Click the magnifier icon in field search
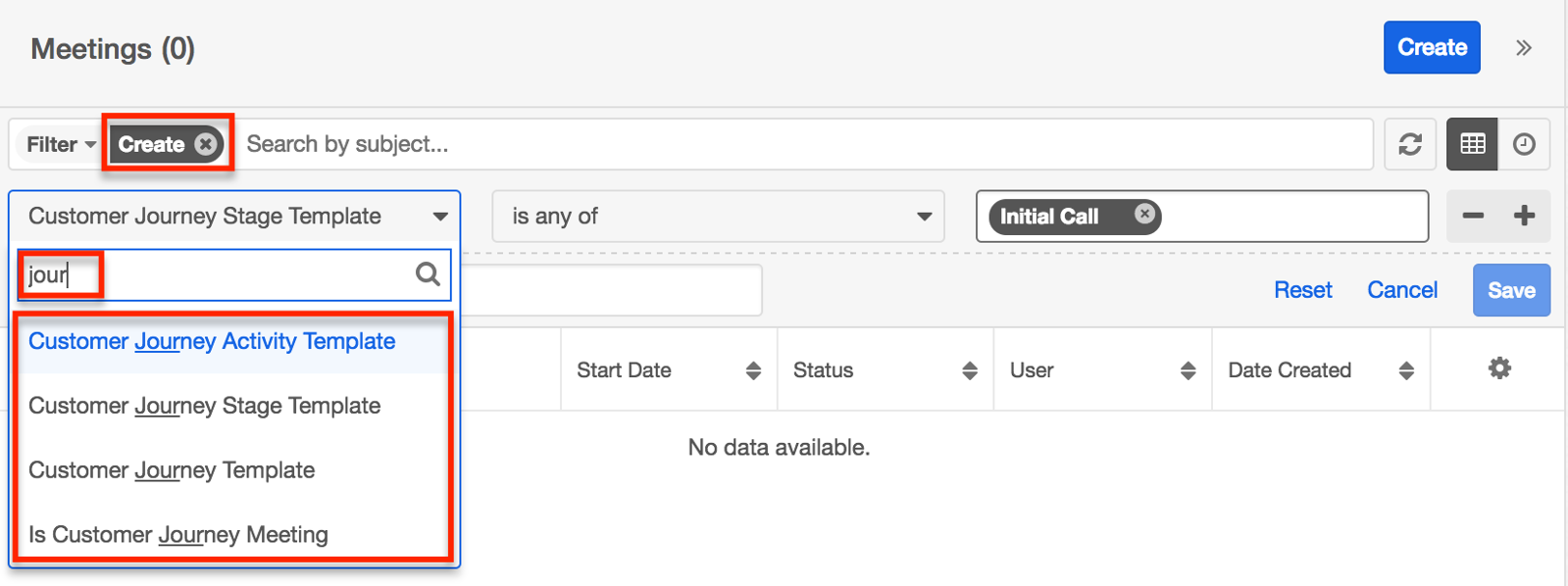The image size is (1568, 586). click(428, 274)
